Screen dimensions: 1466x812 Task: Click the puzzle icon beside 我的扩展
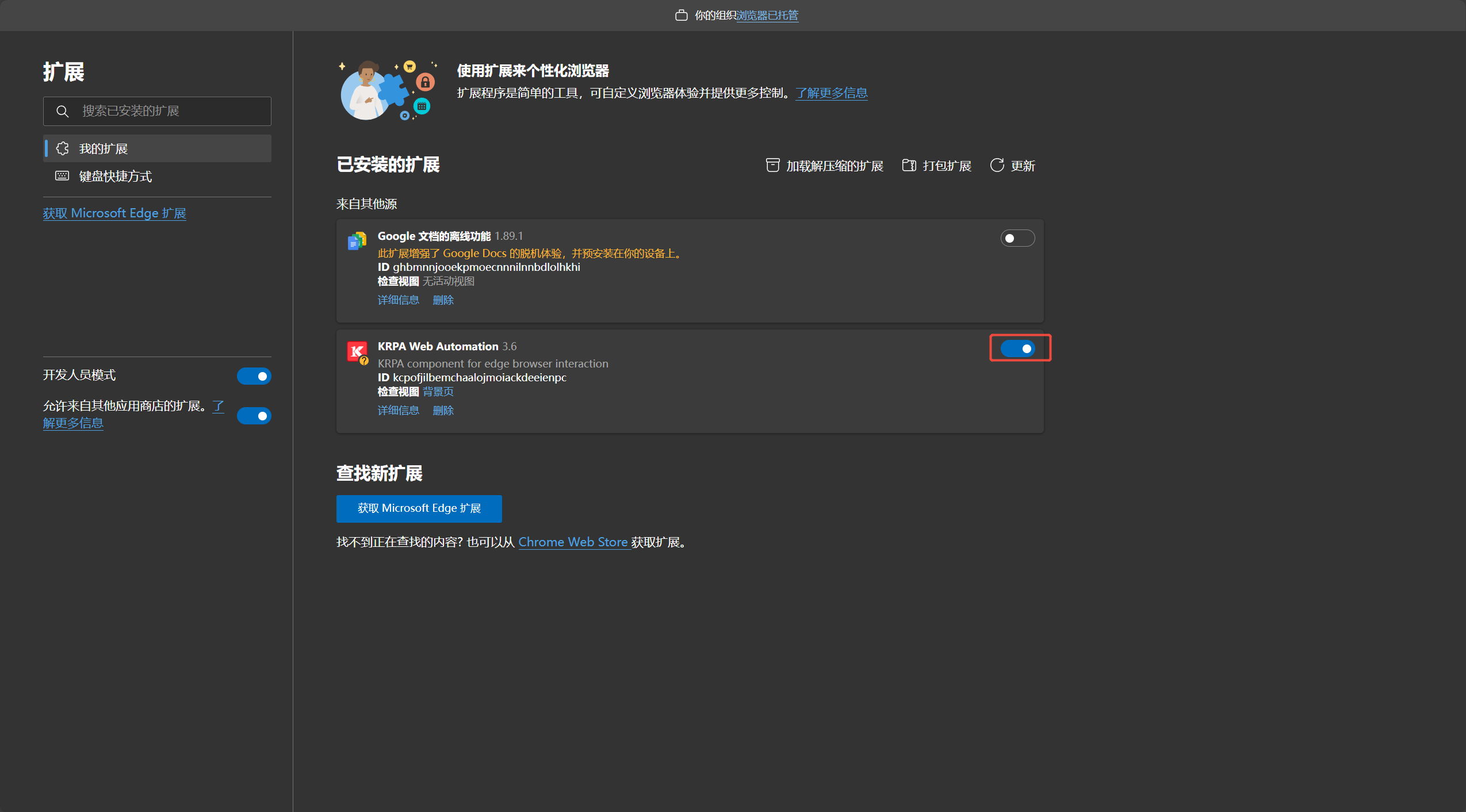coord(63,148)
